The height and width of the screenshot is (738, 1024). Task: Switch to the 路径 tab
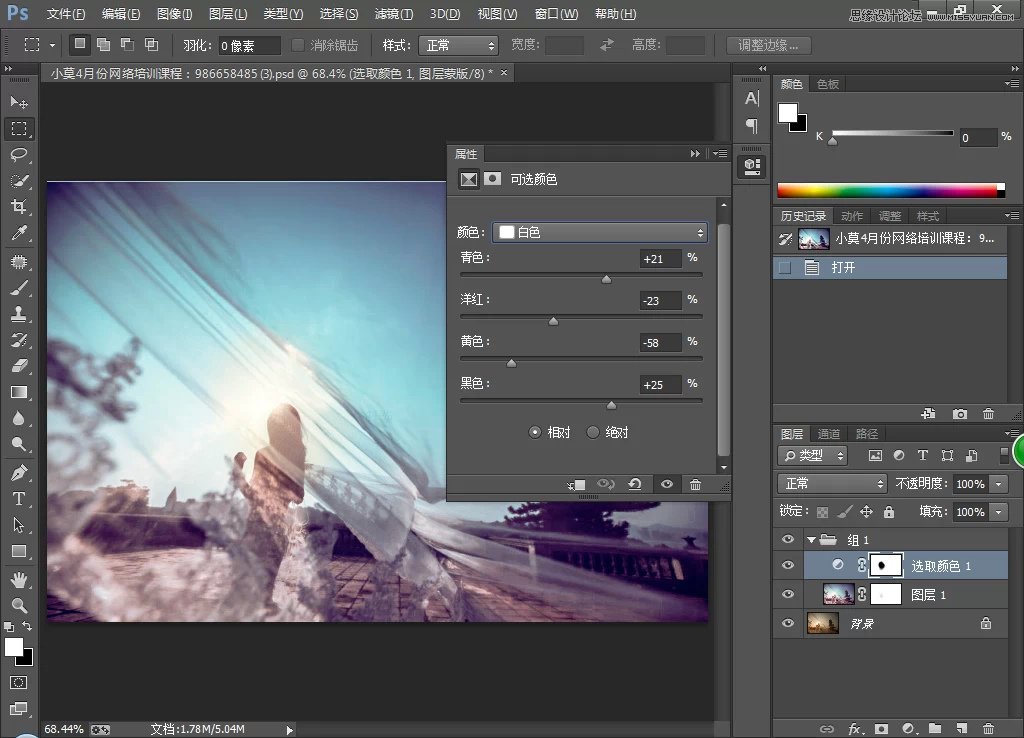click(x=867, y=434)
